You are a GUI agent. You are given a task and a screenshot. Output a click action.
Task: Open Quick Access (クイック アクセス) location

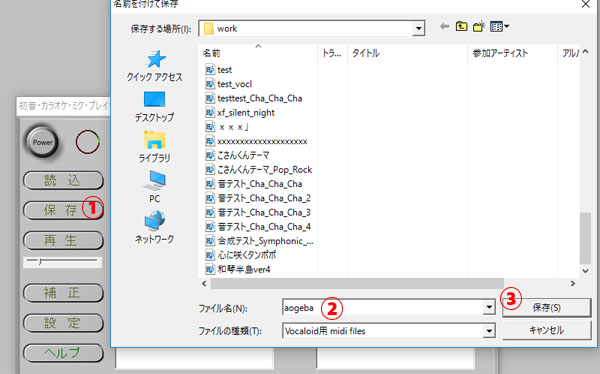[x=155, y=66]
